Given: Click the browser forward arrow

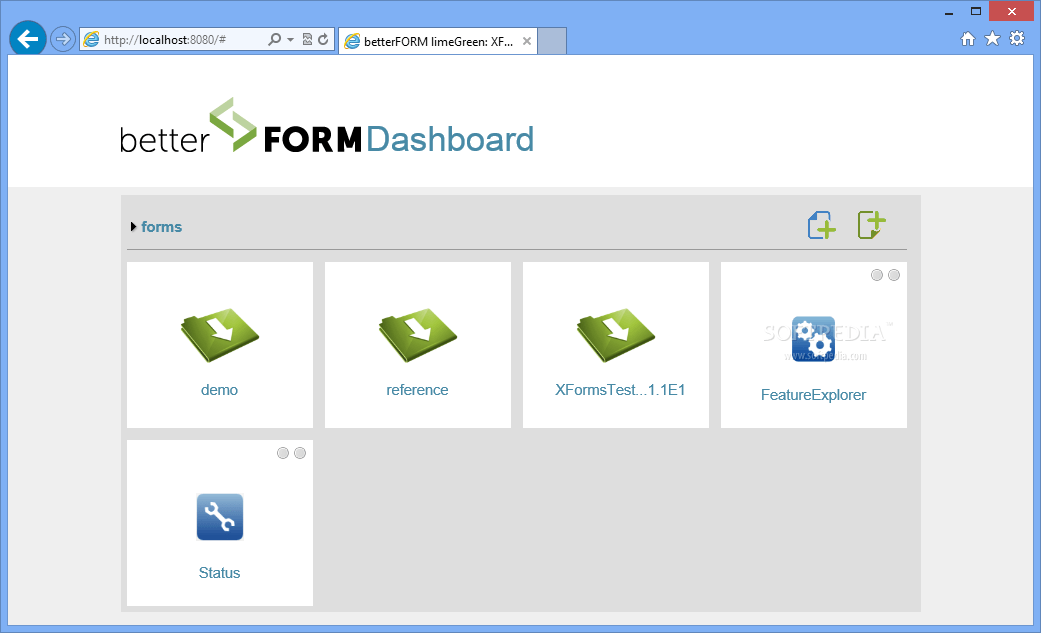Looking at the screenshot, I should pyautogui.click(x=62, y=39).
